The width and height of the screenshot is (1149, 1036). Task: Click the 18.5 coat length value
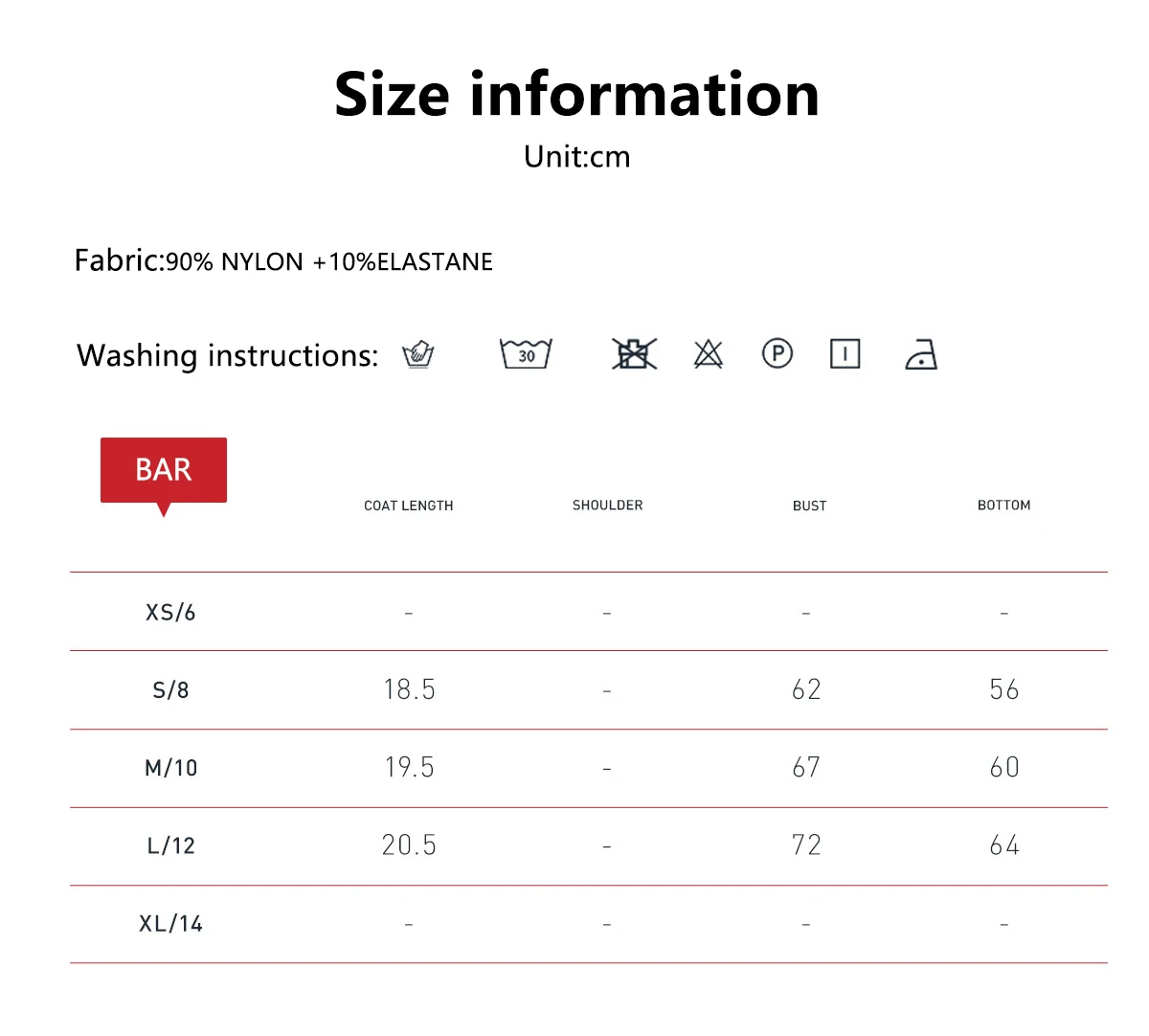[x=409, y=689]
